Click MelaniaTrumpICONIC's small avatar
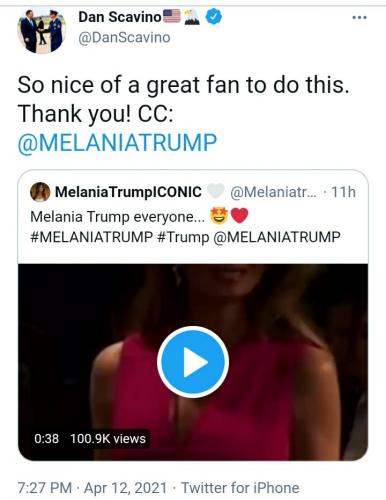This screenshot has height=500, width=386. (40, 192)
